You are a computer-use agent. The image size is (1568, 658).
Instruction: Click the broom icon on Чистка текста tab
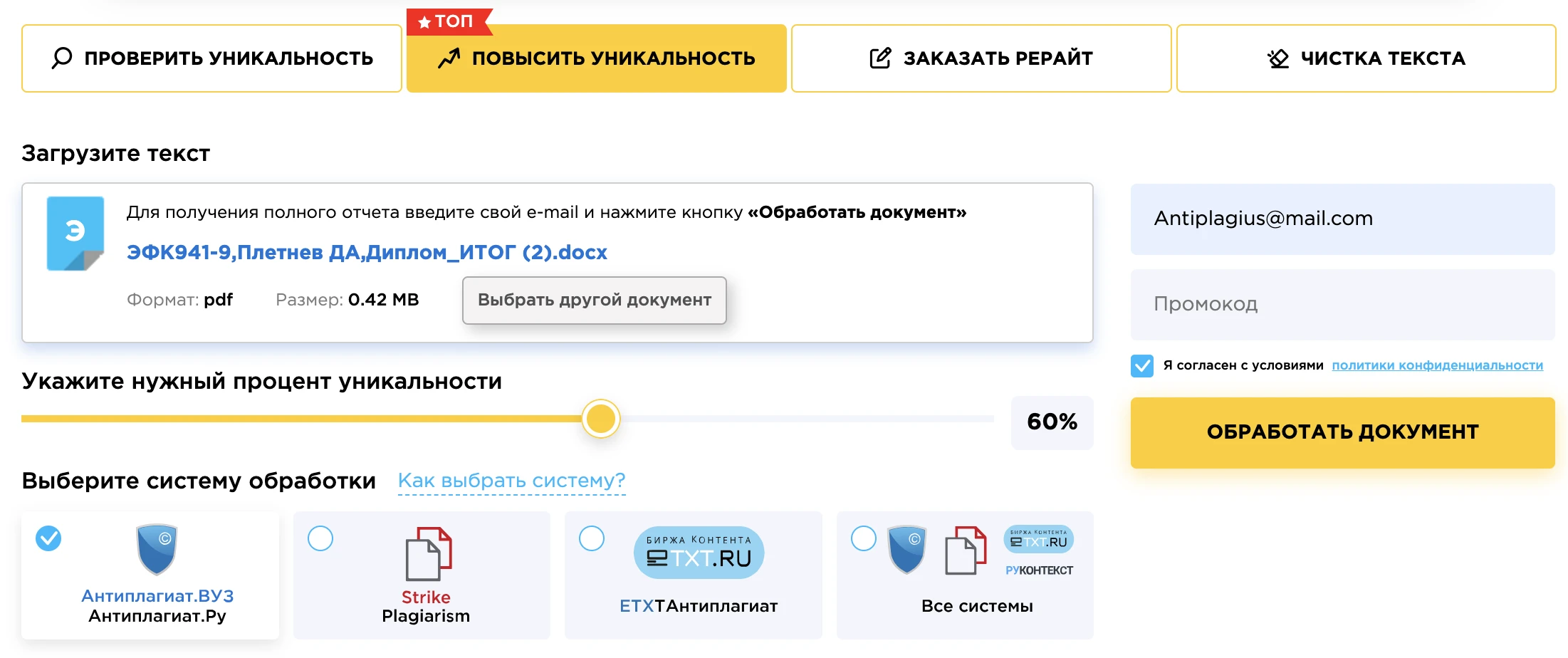coord(1278,57)
